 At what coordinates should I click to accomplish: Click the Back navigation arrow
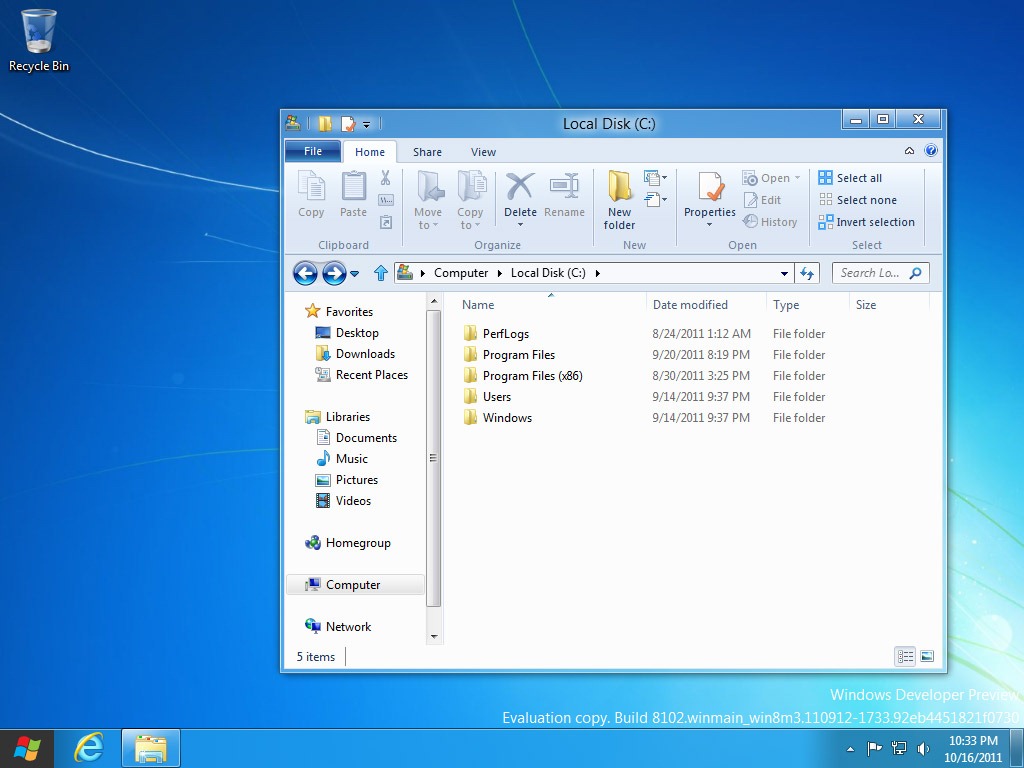tap(305, 273)
